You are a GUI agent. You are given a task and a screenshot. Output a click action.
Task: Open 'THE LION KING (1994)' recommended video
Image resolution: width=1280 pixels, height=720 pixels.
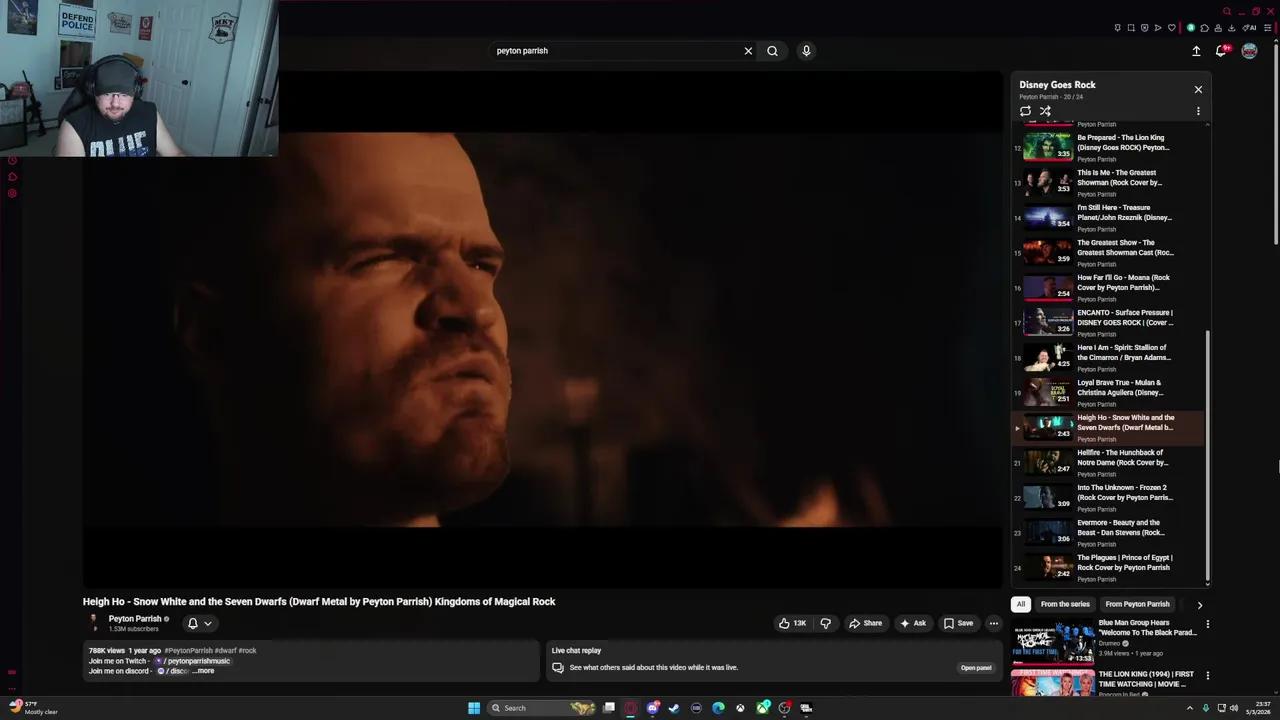1146,679
